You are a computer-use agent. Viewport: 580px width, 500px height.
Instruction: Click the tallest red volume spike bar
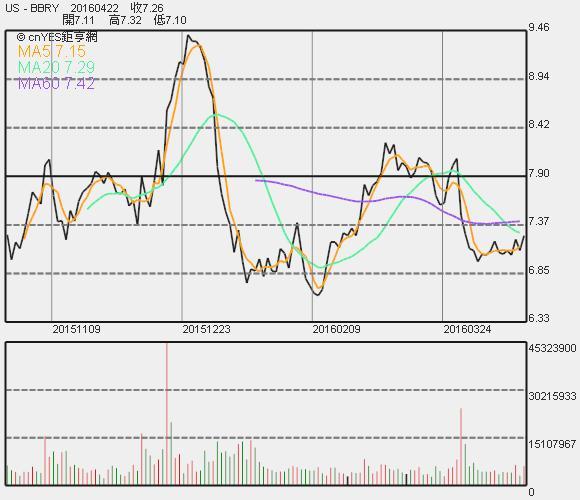point(167,414)
